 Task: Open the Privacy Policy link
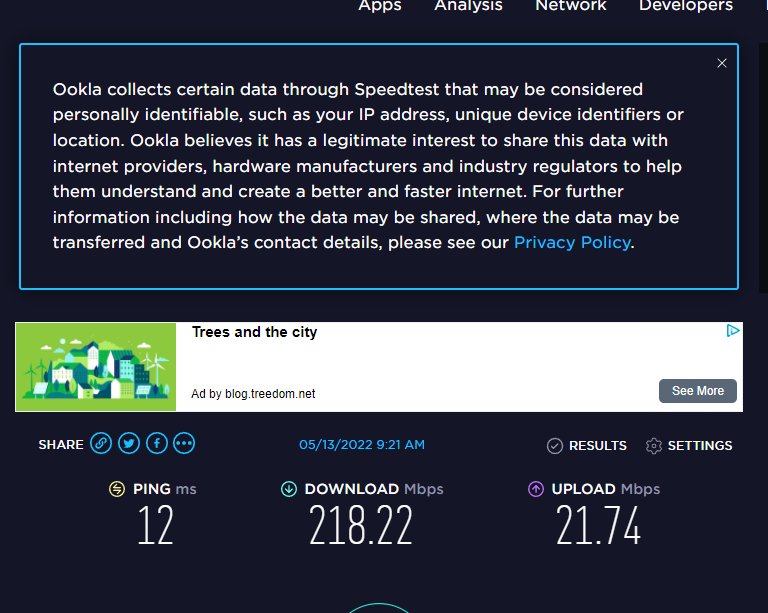pyautogui.click(x=572, y=242)
